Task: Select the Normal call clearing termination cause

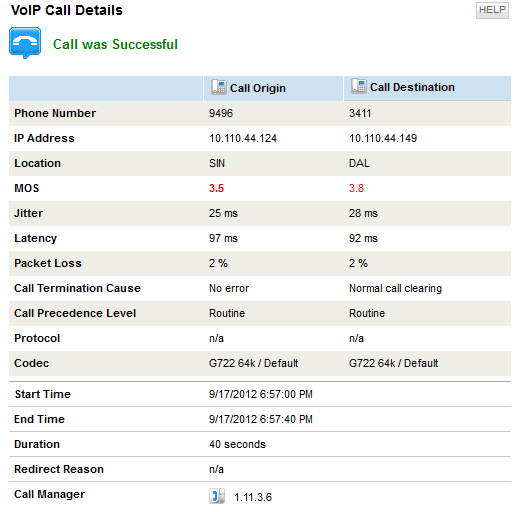Action: tap(395, 288)
